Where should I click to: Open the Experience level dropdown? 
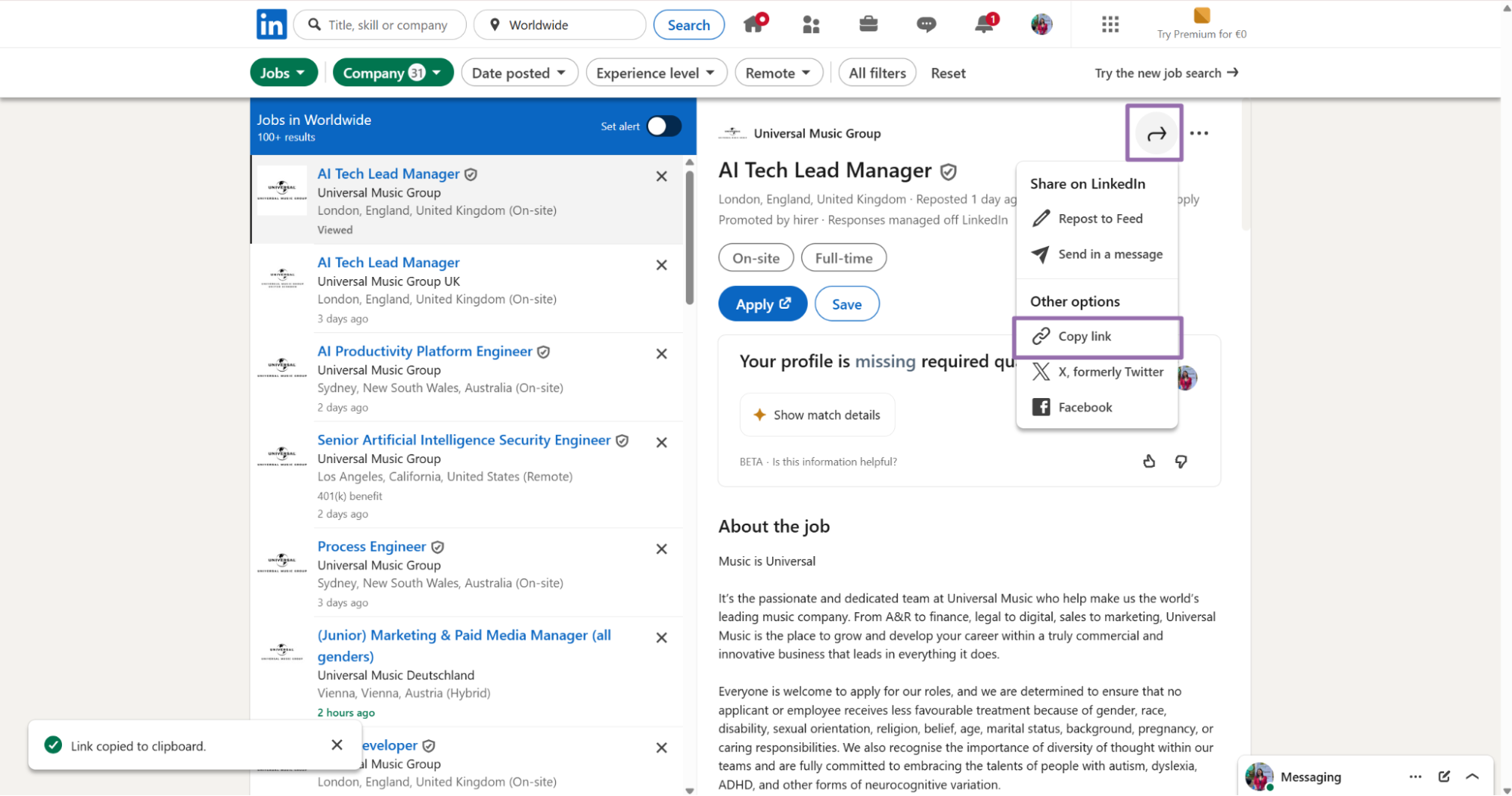point(656,73)
